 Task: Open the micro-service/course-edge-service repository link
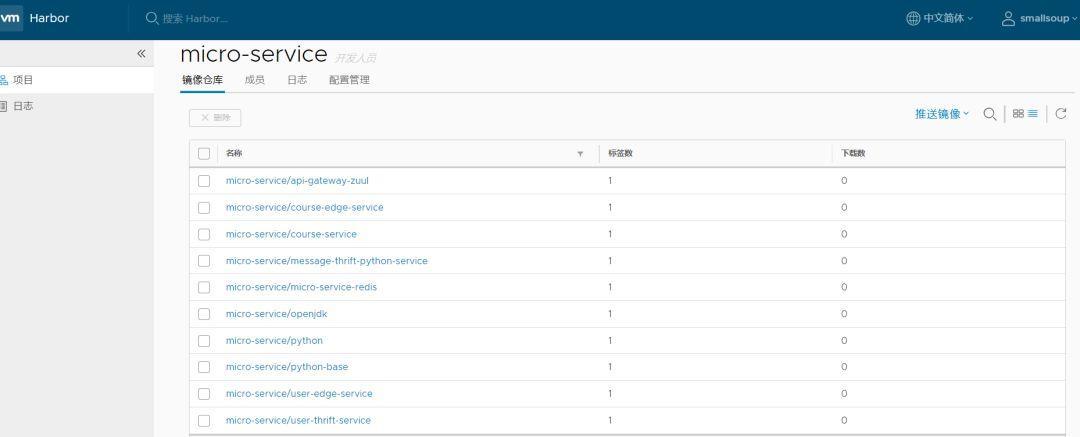pos(304,207)
